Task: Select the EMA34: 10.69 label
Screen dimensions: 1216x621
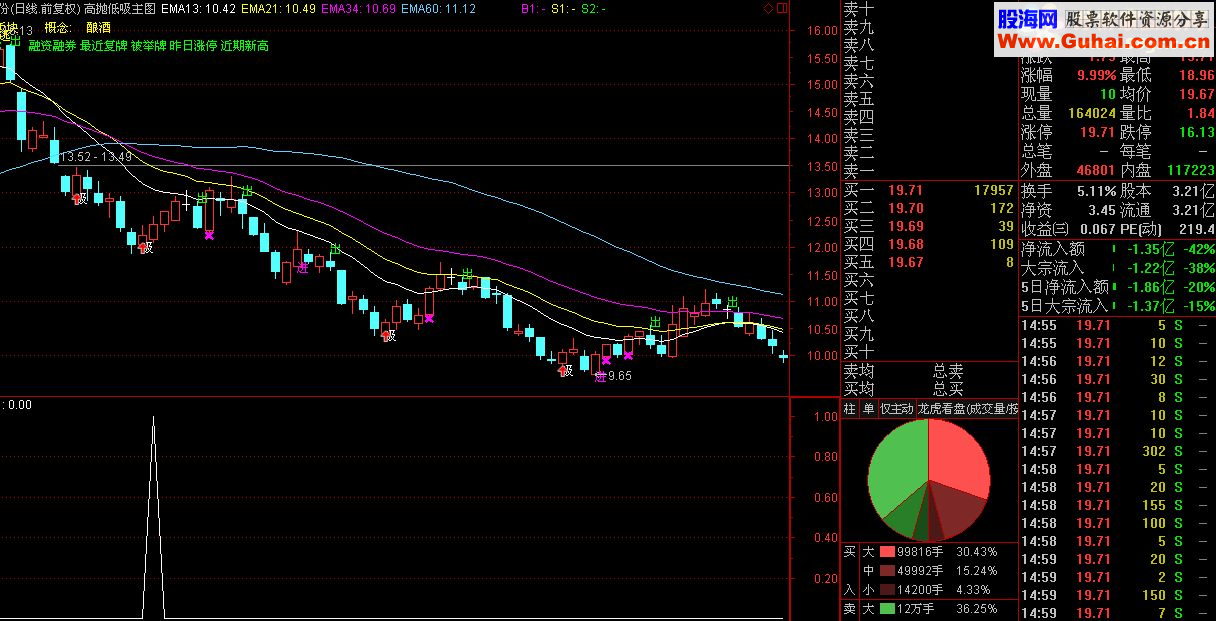Action: (x=359, y=8)
